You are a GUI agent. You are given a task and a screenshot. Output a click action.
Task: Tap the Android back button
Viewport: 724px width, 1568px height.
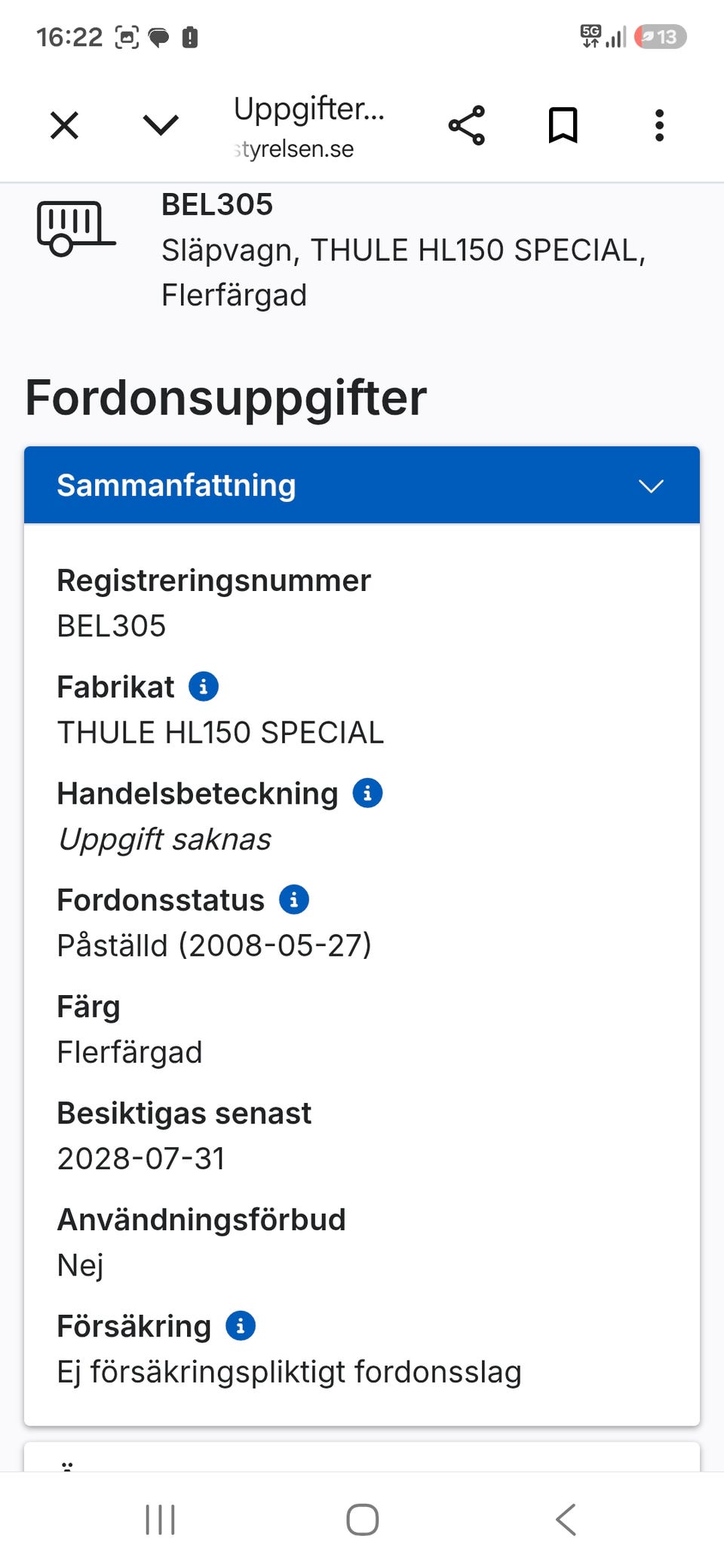(566, 1520)
